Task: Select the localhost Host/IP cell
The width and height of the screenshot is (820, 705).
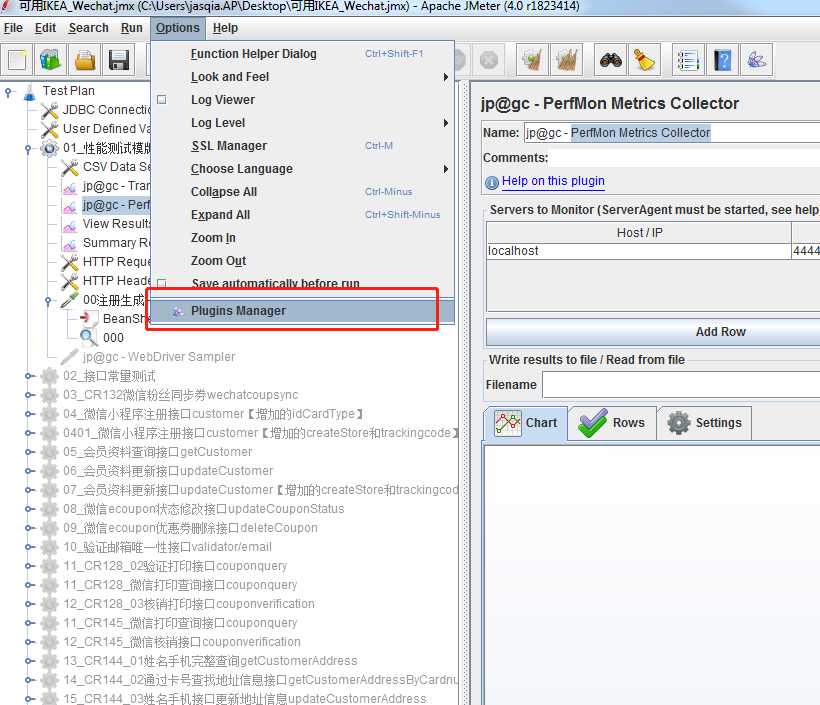Action: pyautogui.click(x=639, y=251)
